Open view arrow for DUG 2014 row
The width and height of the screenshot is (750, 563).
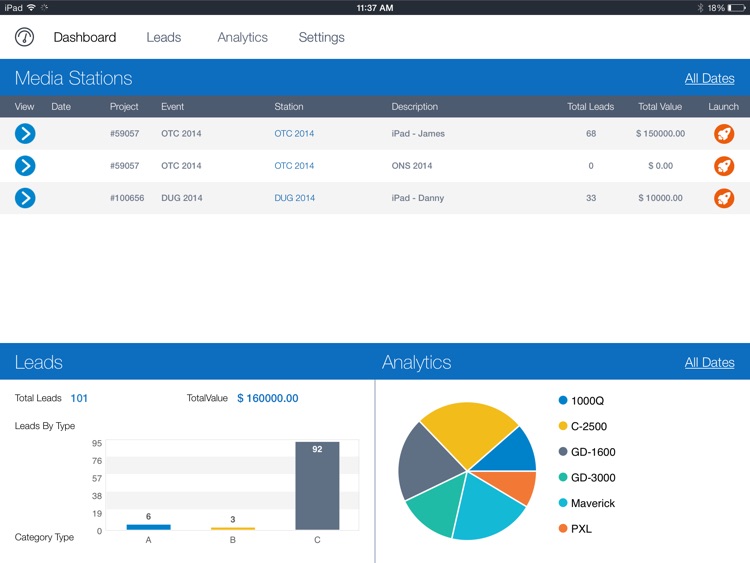[25, 198]
